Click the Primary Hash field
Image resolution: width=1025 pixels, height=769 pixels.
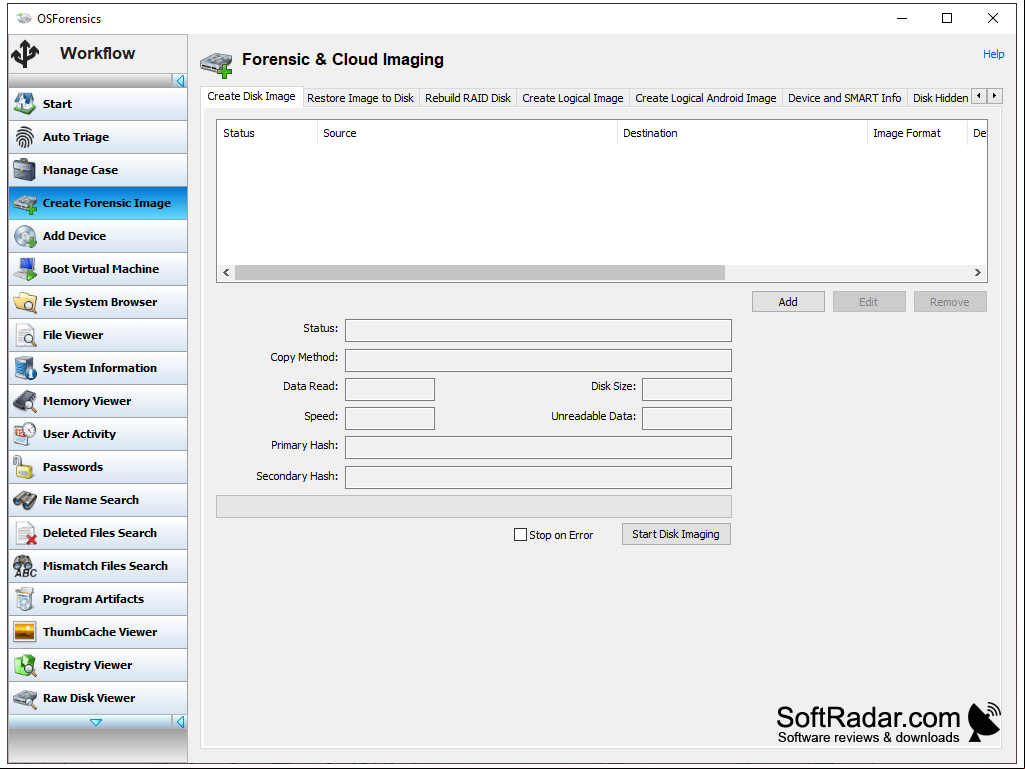[x=538, y=447]
